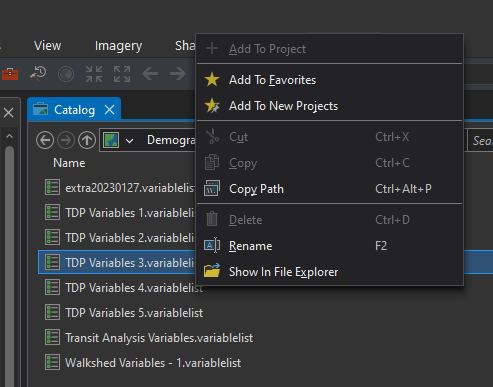
Task: Click the map location icon in path bar
Action: click(111, 140)
